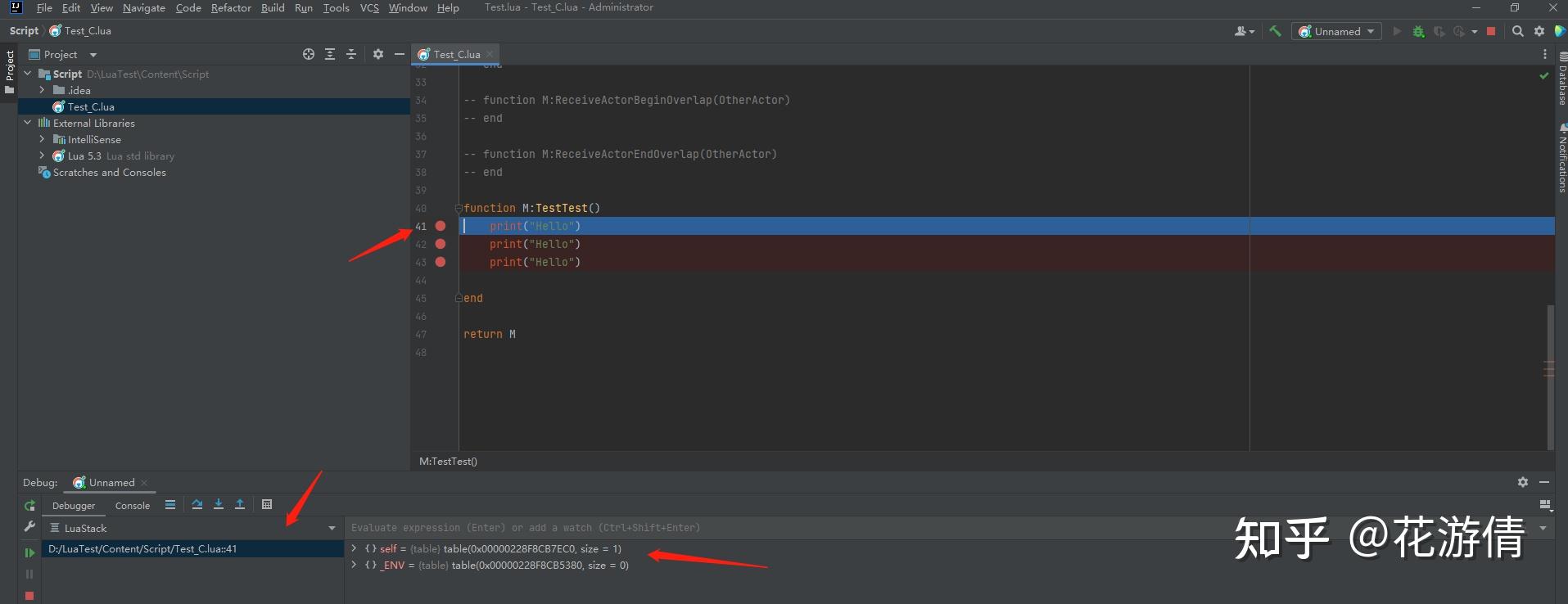Click the Step Over debugger icon
This screenshot has height=604, width=1568.
click(x=197, y=504)
